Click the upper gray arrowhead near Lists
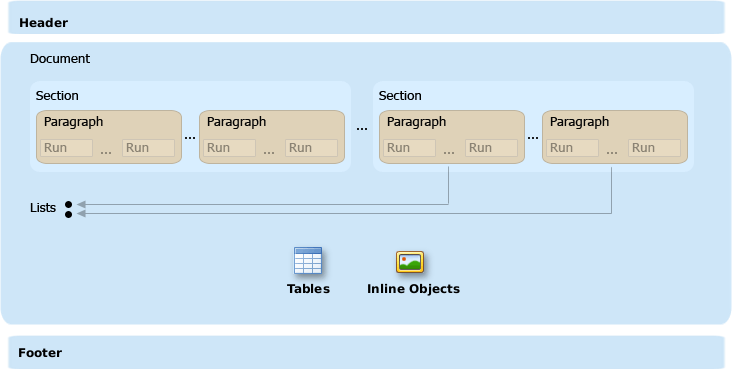 click(x=82, y=205)
